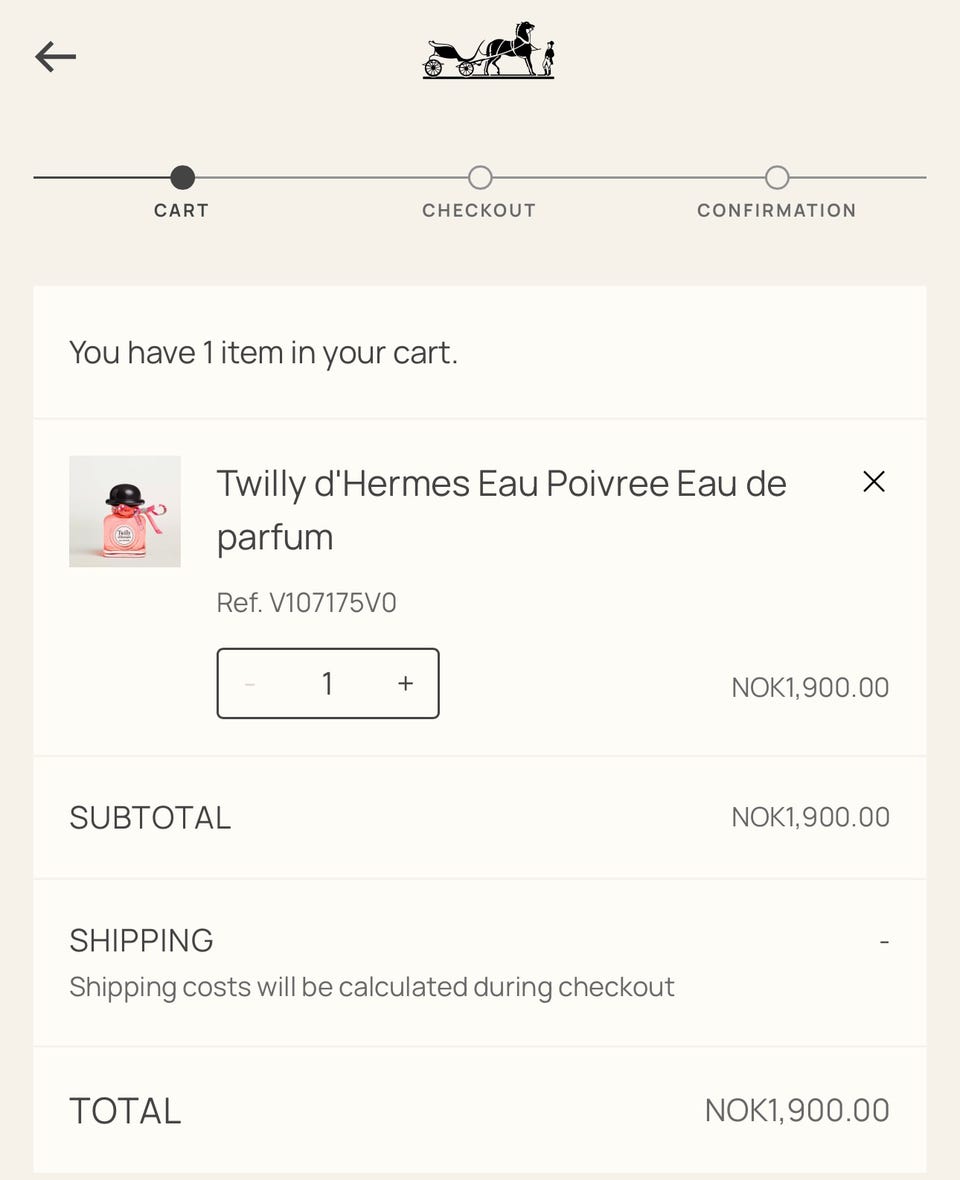Click the shipping costs checkout note

372,988
